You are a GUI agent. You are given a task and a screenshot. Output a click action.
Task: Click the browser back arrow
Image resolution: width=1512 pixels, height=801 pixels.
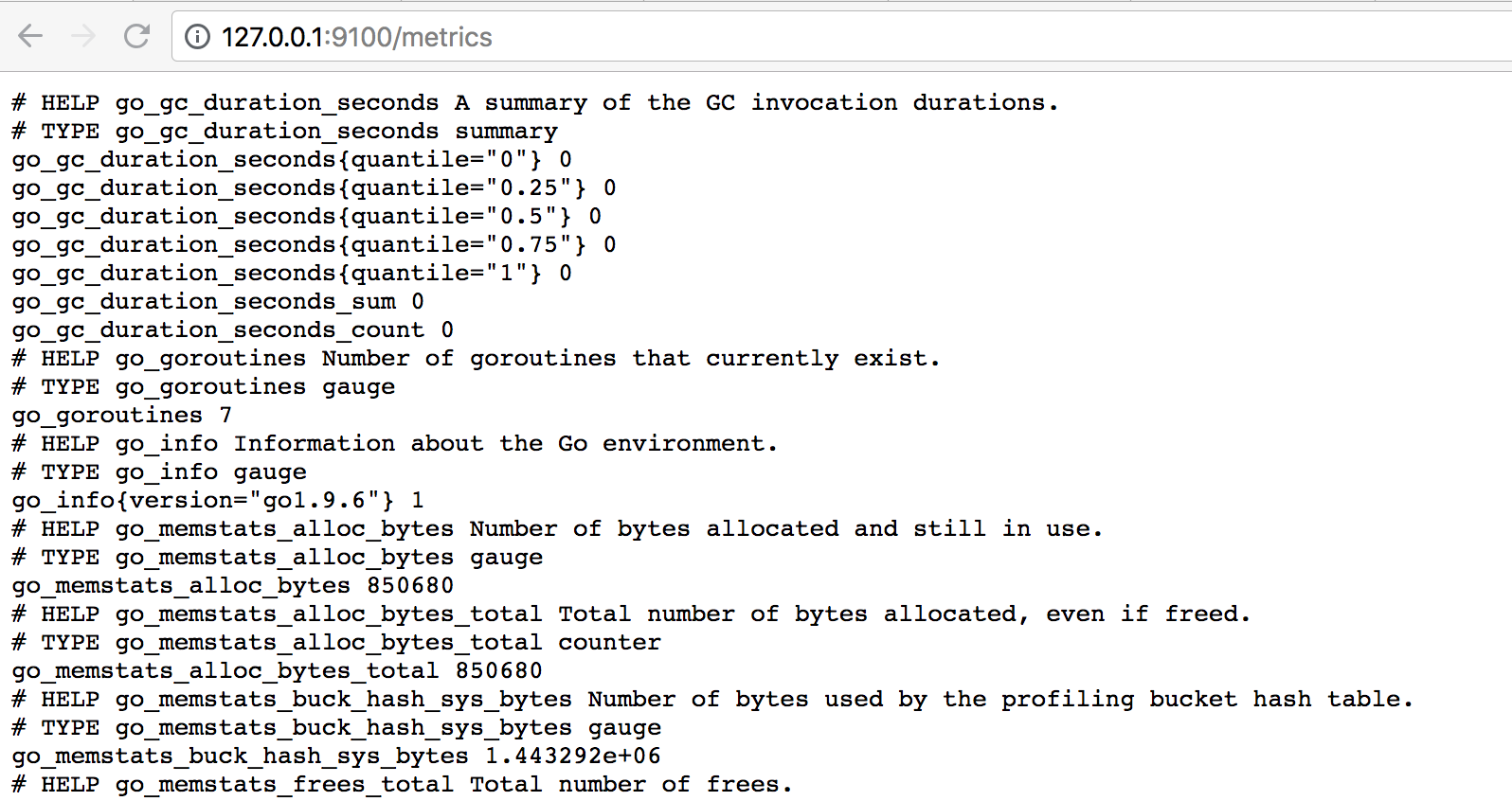[x=31, y=37]
